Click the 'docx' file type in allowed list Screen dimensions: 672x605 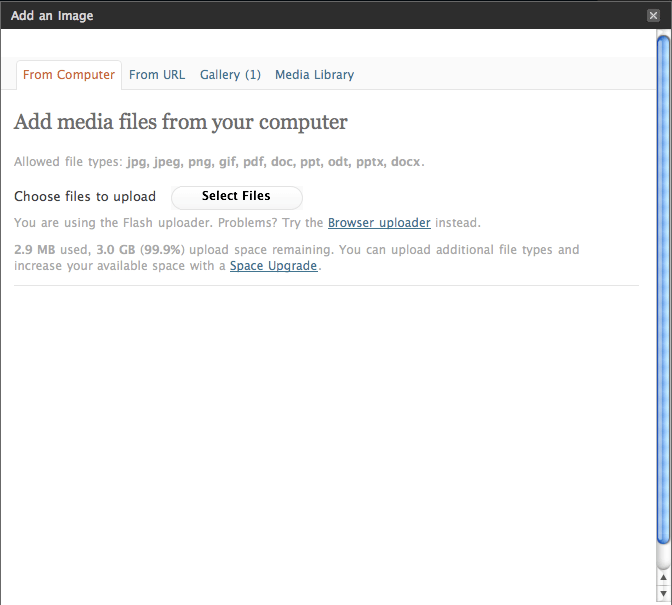406,162
